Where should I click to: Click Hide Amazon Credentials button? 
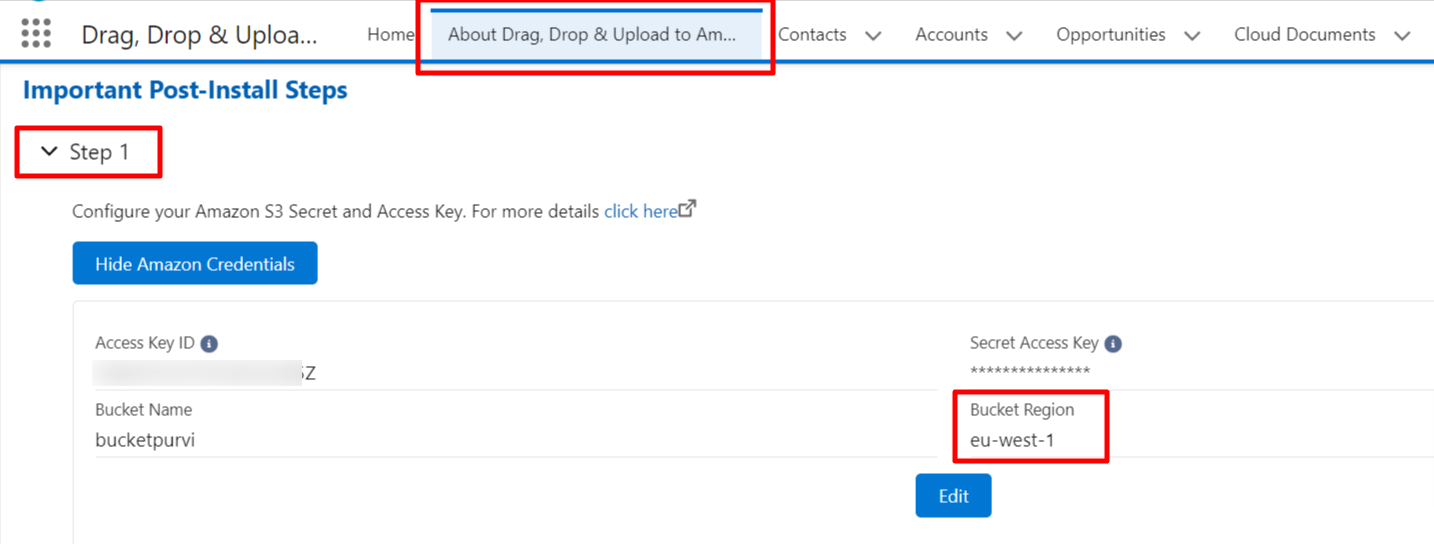[195, 264]
